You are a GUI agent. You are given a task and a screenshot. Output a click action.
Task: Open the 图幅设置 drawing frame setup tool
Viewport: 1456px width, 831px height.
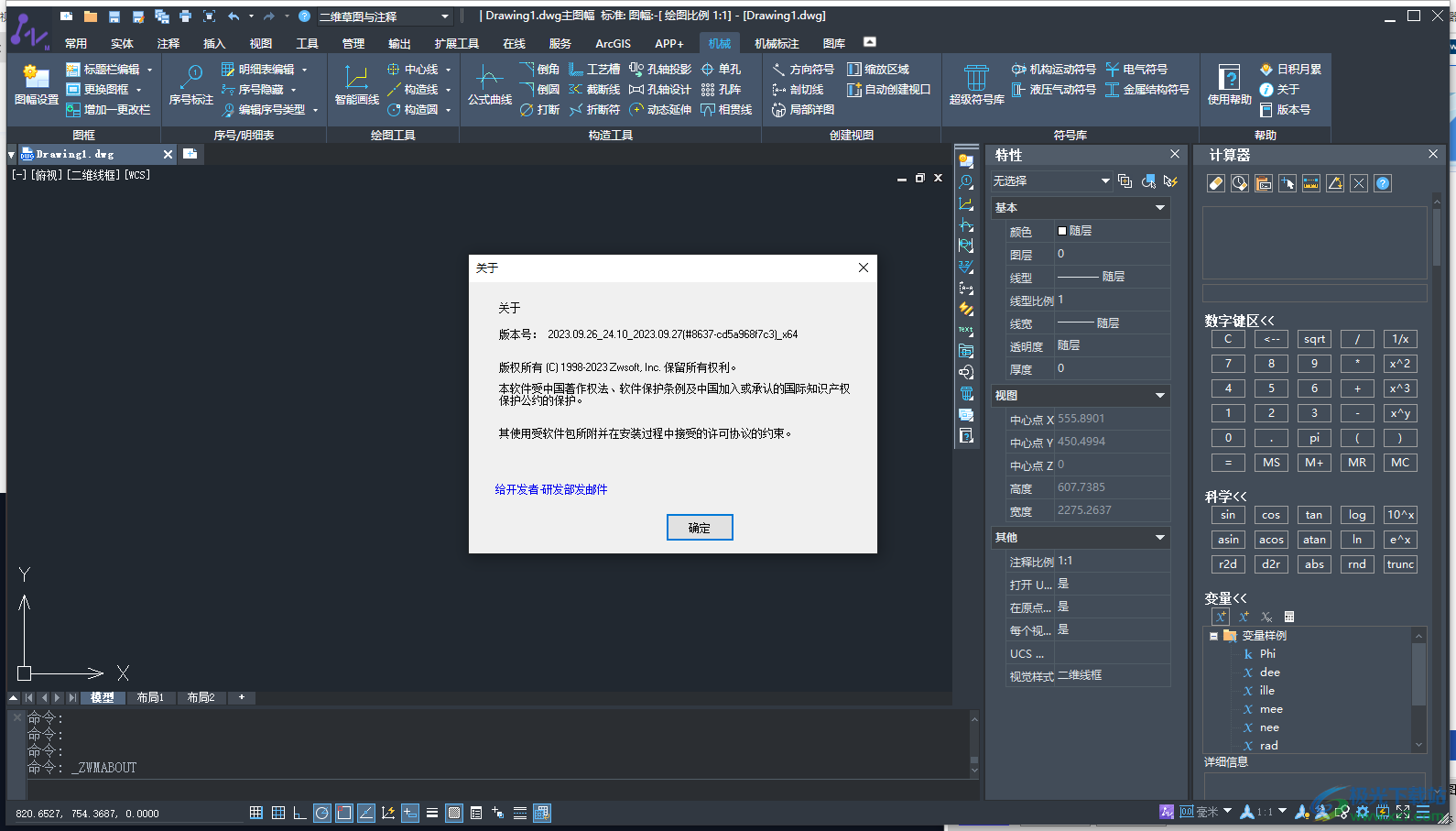coord(37,86)
